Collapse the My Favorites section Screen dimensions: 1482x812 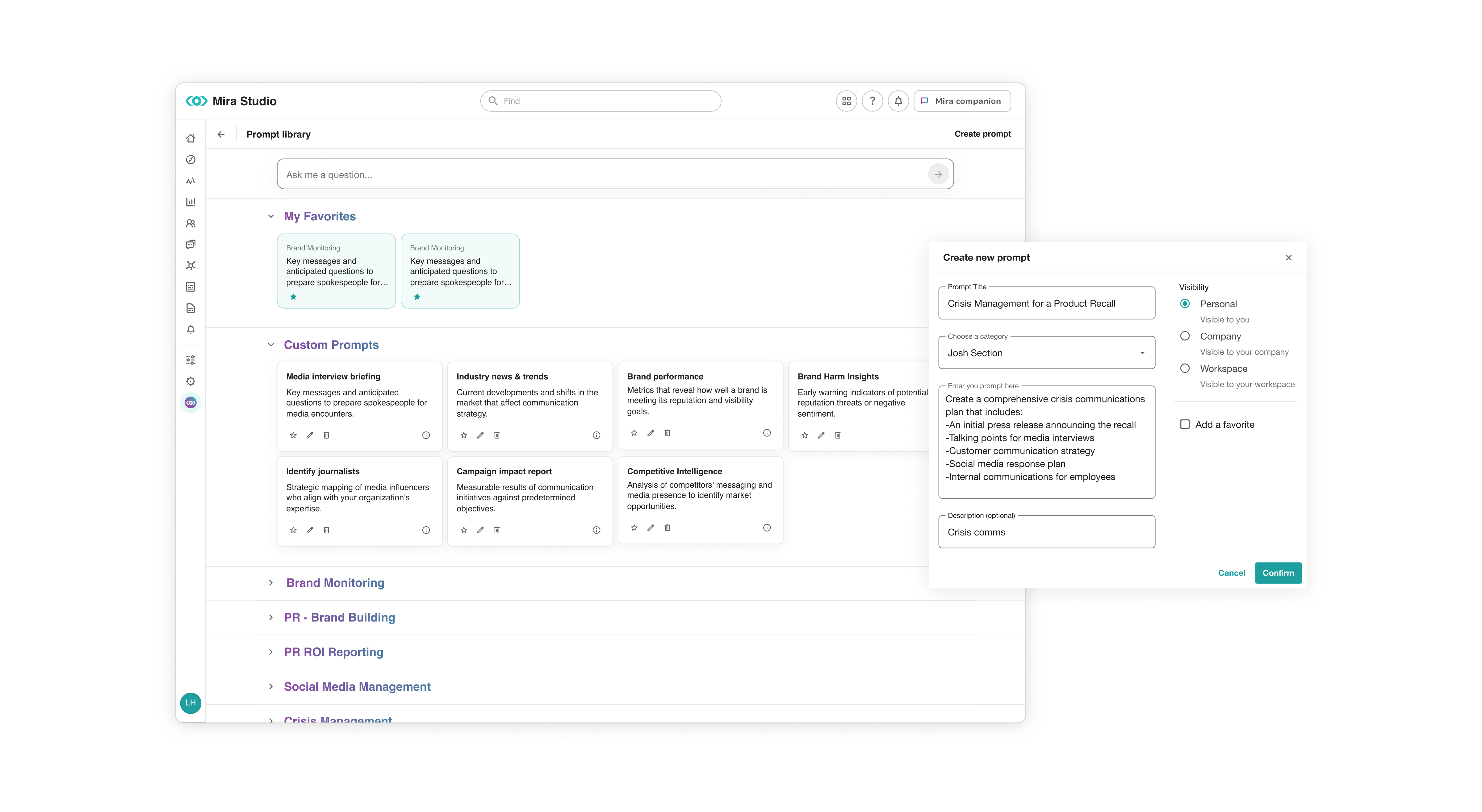[270, 216]
